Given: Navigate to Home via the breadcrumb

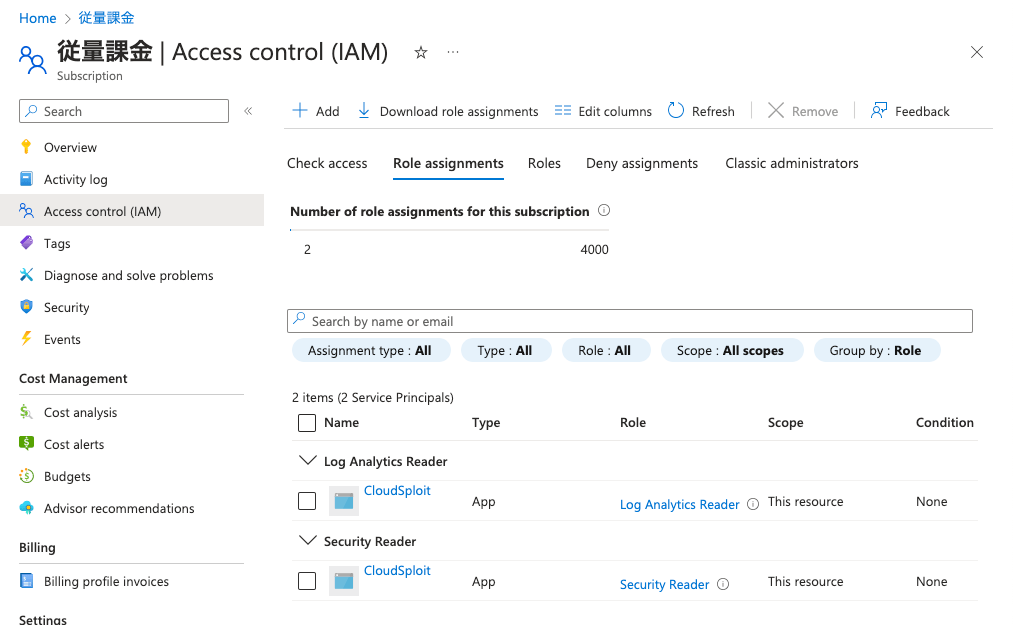Looking at the screenshot, I should pos(37,18).
